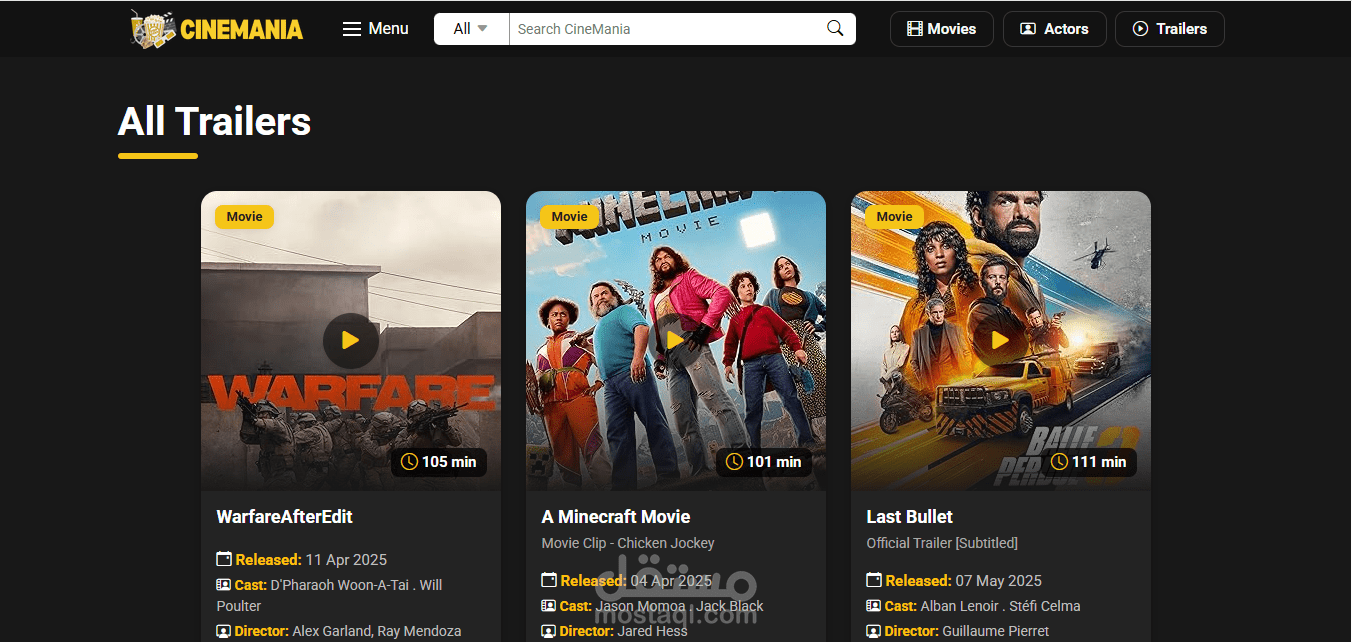The width and height of the screenshot is (1352, 642).
Task: Open the Actors page
Action: click(x=1054, y=29)
